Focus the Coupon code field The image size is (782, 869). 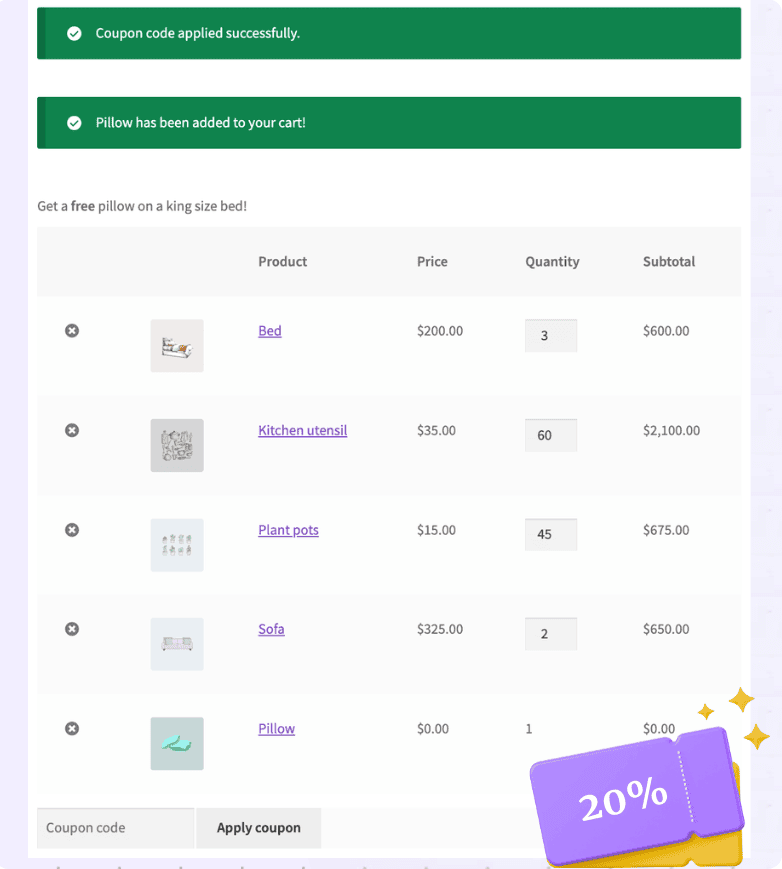pyautogui.click(x=115, y=828)
